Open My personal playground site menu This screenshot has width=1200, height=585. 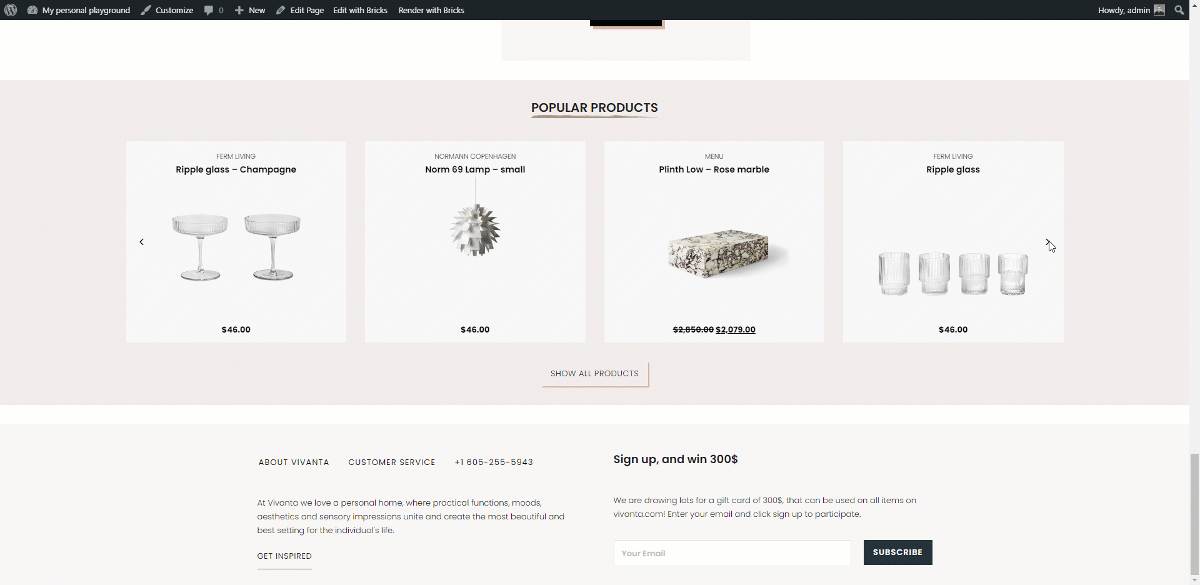(79, 10)
